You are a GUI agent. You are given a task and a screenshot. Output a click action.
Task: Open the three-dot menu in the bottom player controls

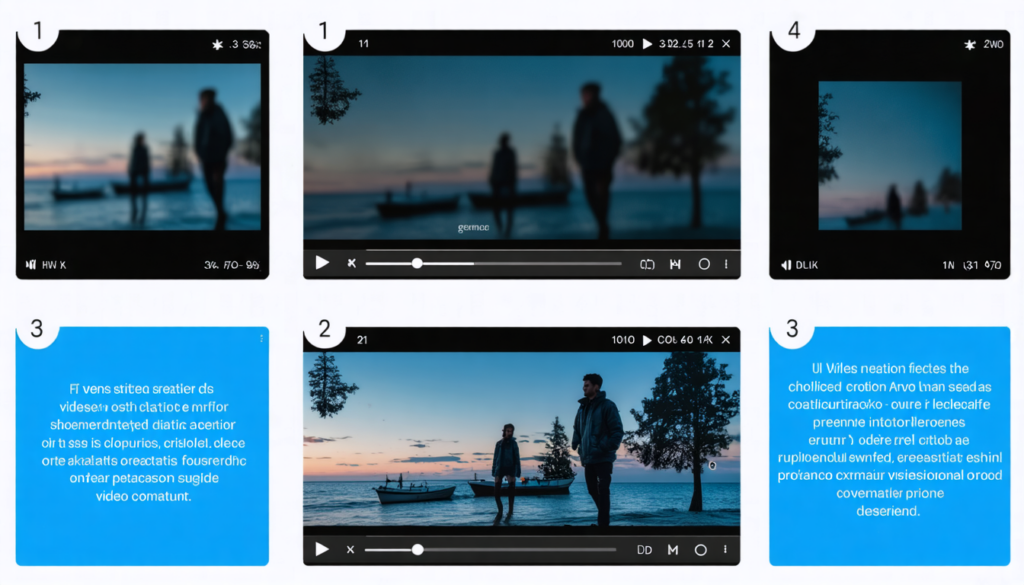click(x=726, y=550)
